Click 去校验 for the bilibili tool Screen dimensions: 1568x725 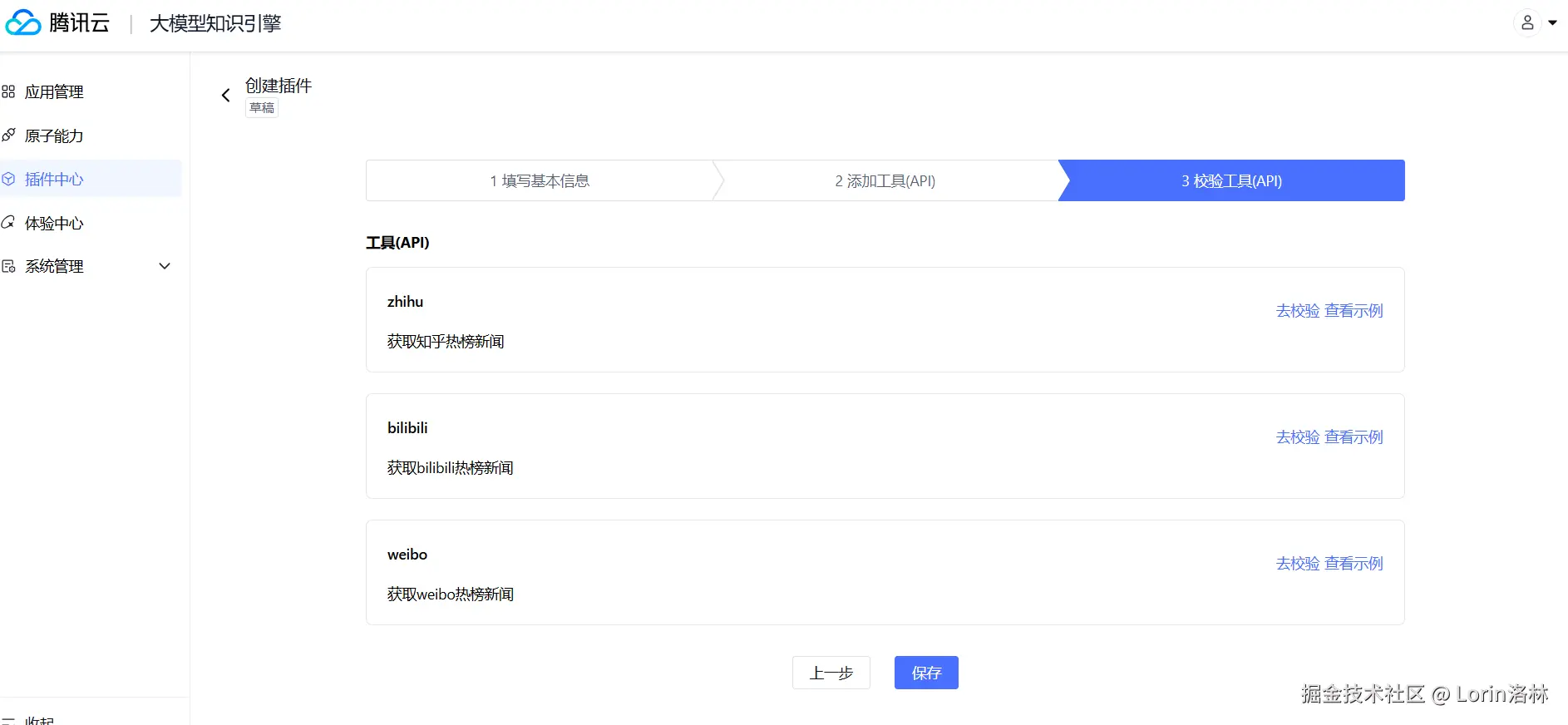click(x=1298, y=436)
